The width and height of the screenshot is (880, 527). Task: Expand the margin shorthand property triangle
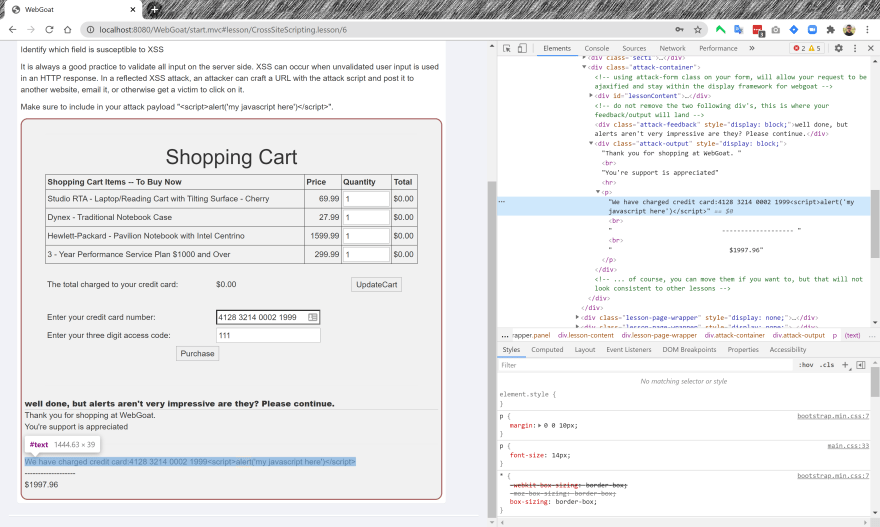pos(539,425)
